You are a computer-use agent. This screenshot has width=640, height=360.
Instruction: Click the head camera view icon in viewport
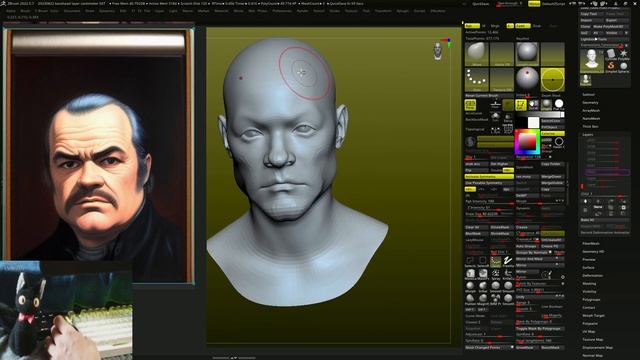coord(438,52)
